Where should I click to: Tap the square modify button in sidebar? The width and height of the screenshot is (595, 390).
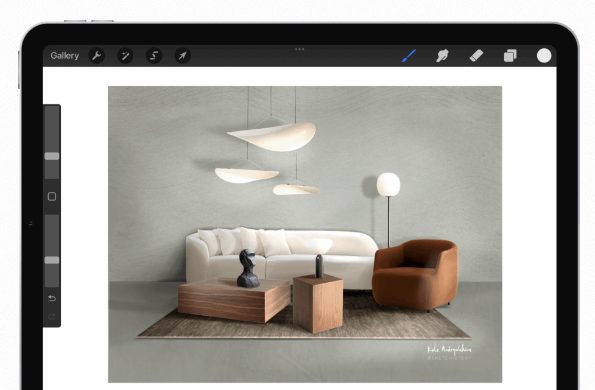tap(52, 197)
